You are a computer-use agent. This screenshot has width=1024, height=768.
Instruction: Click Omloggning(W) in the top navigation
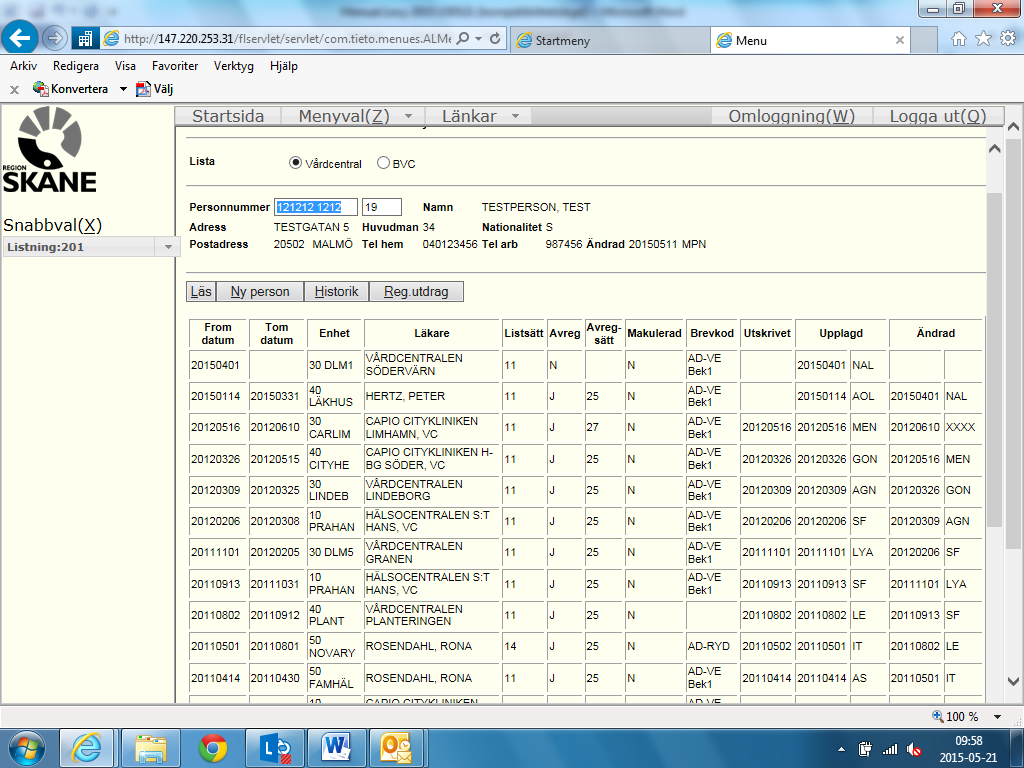(792, 116)
